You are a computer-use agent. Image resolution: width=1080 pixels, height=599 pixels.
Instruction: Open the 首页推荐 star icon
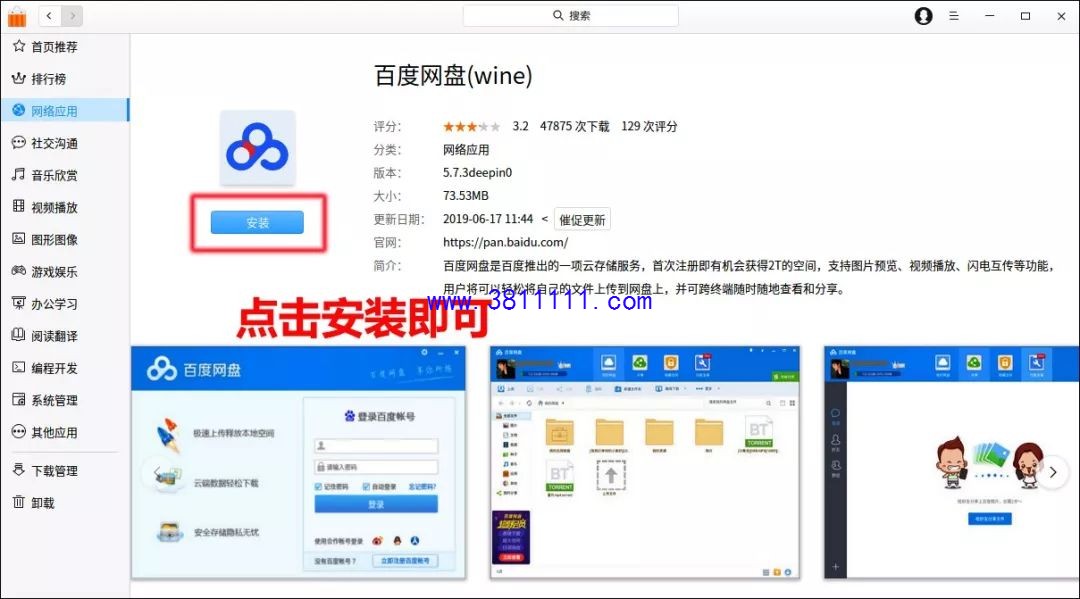point(19,46)
